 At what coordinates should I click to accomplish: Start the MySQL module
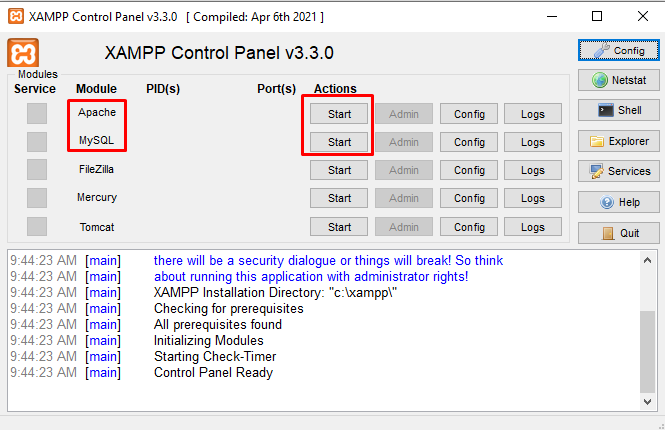pyautogui.click(x=339, y=142)
